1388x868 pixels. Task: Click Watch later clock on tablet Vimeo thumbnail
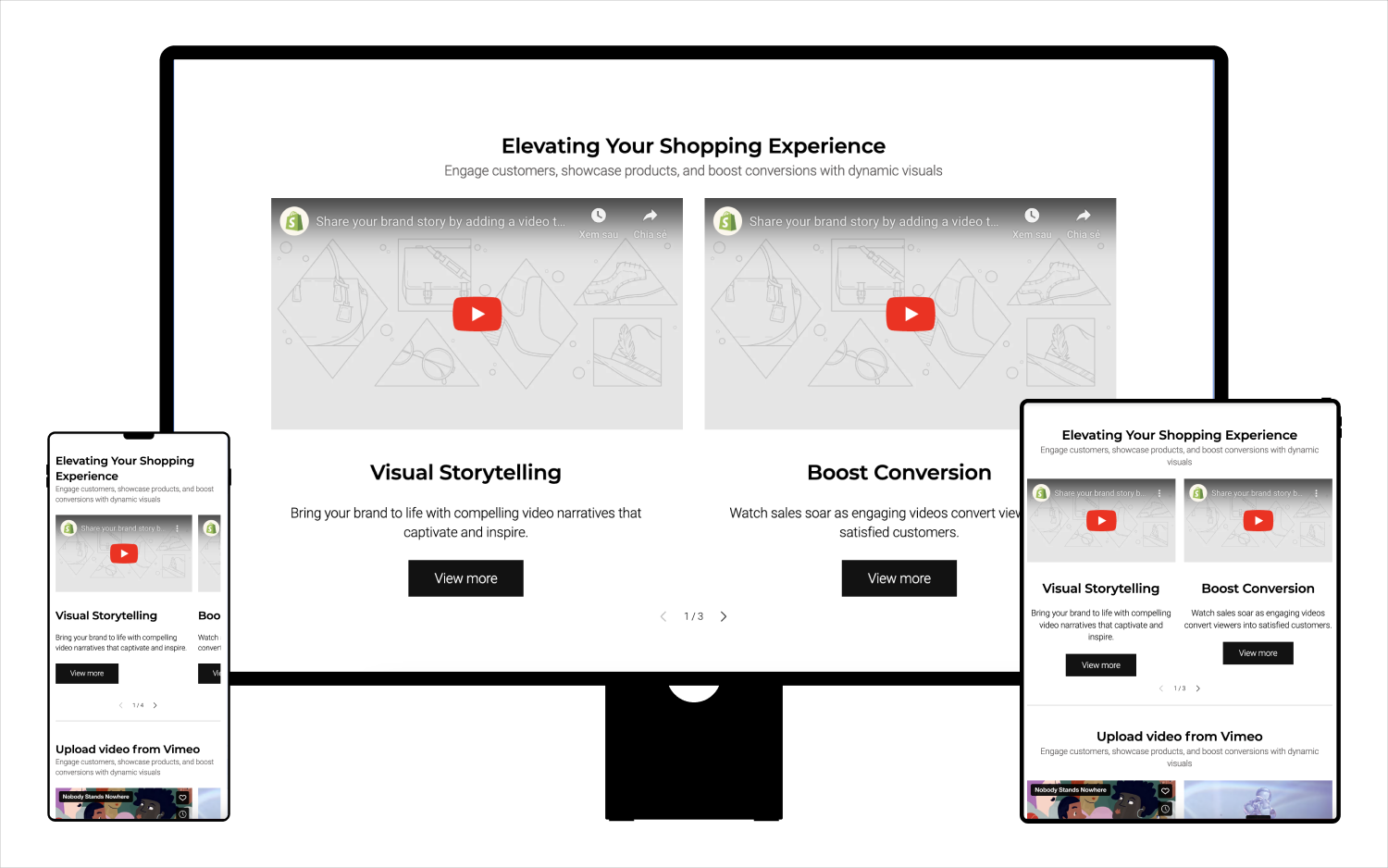[1165, 809]
